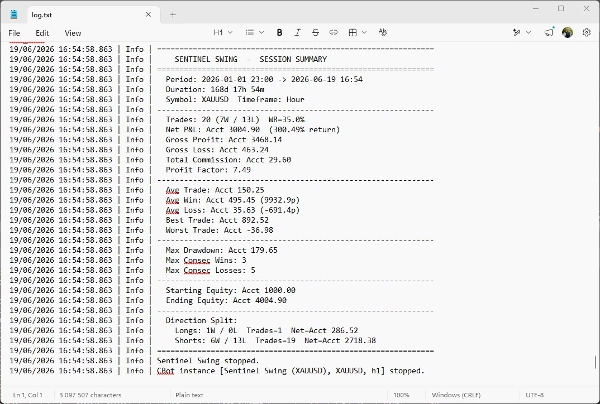This screenshot has height=404, width=600.
Task: Click the character count in status bar
Action: tap(90, 395)
